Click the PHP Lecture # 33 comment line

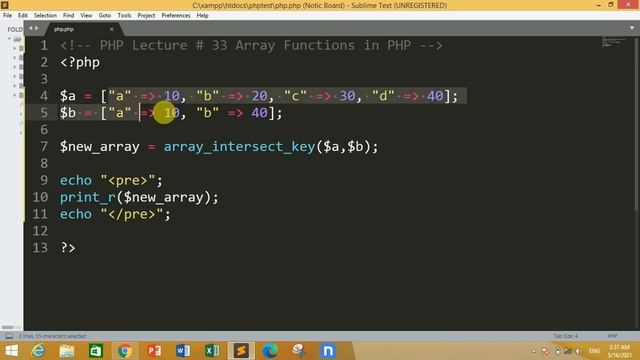(251, 45)
